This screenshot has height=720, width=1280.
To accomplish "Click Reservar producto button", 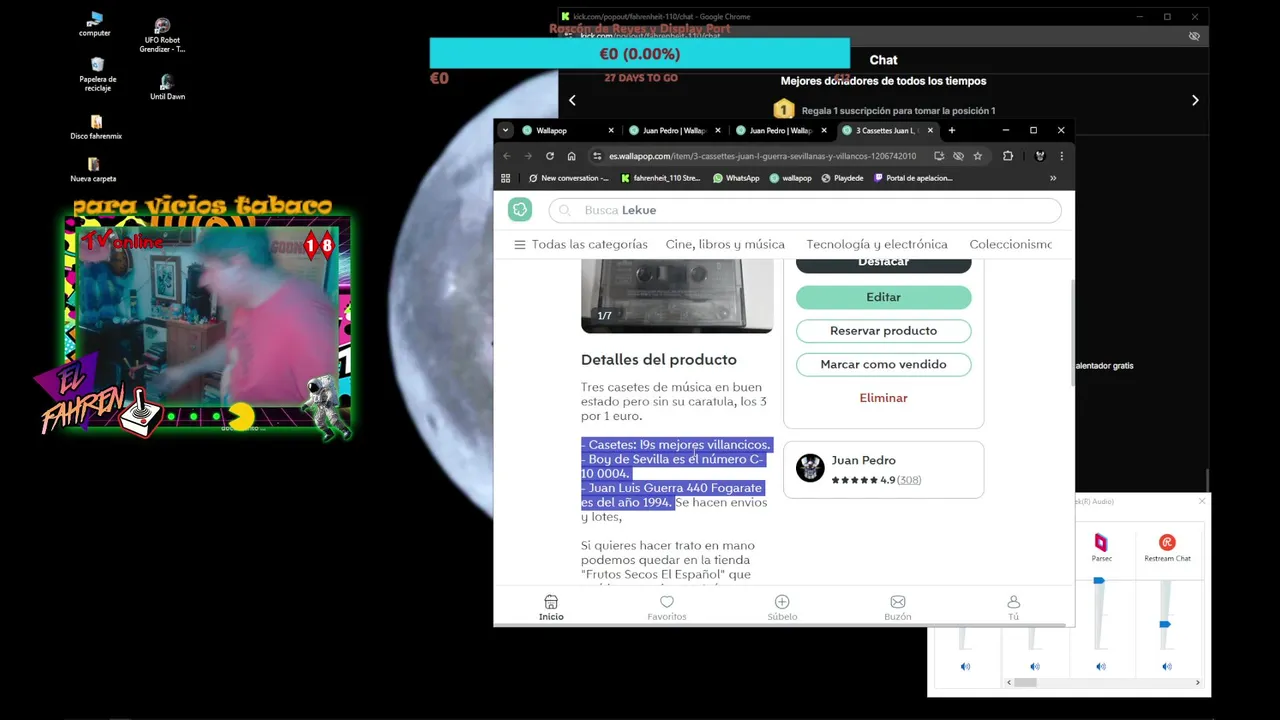I will click(x=883, y=331).
